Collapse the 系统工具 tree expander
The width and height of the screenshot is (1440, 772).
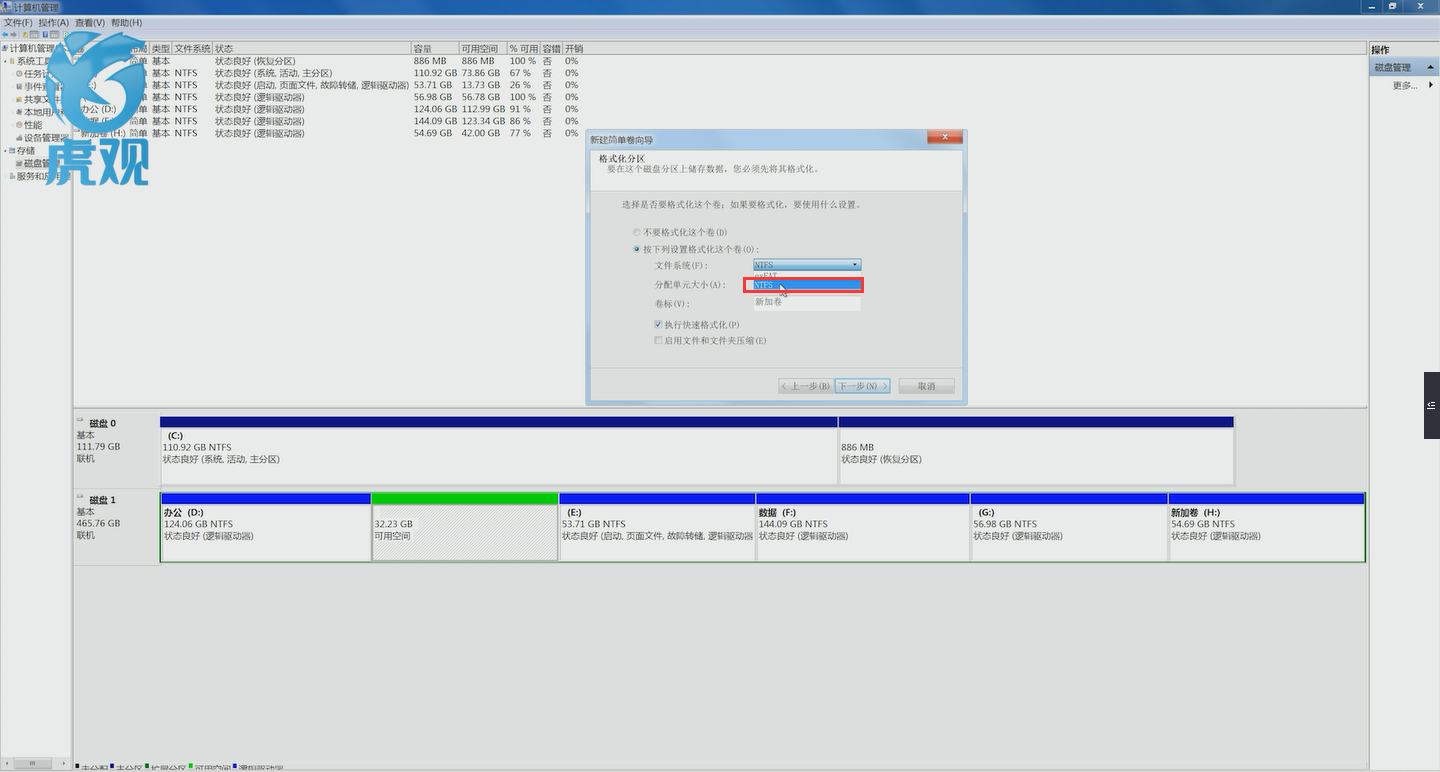tap(5, 61)
